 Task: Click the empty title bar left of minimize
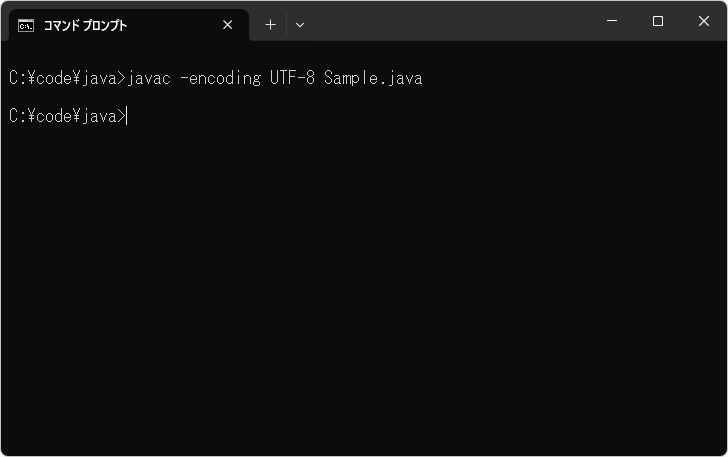(x=450, y=21)
